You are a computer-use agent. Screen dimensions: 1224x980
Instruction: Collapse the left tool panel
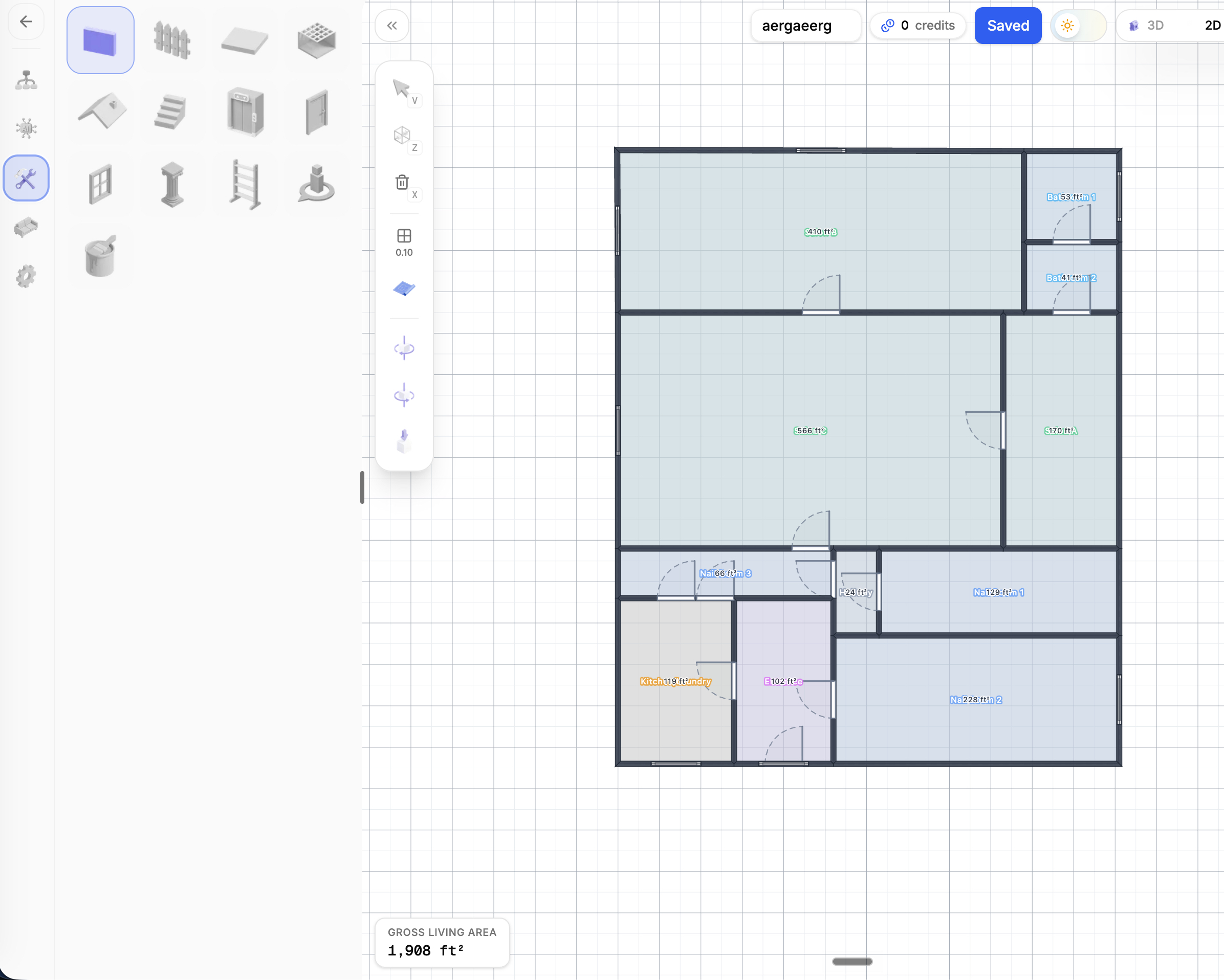[x=392, y=26]
